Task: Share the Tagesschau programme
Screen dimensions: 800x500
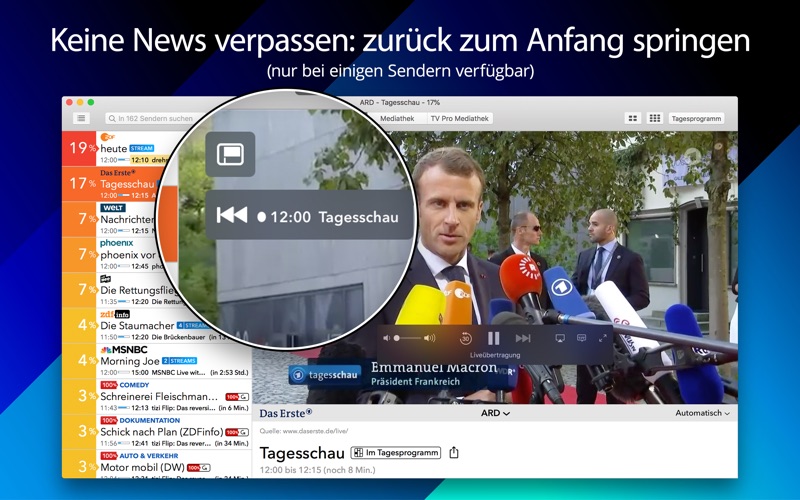Action: click(x=454, y=453)
